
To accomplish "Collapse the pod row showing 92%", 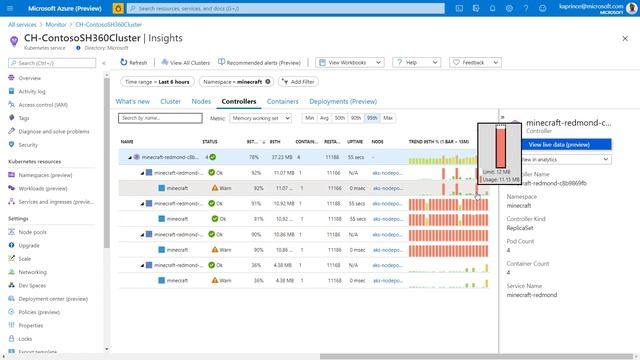I will (x=142, y=173).
